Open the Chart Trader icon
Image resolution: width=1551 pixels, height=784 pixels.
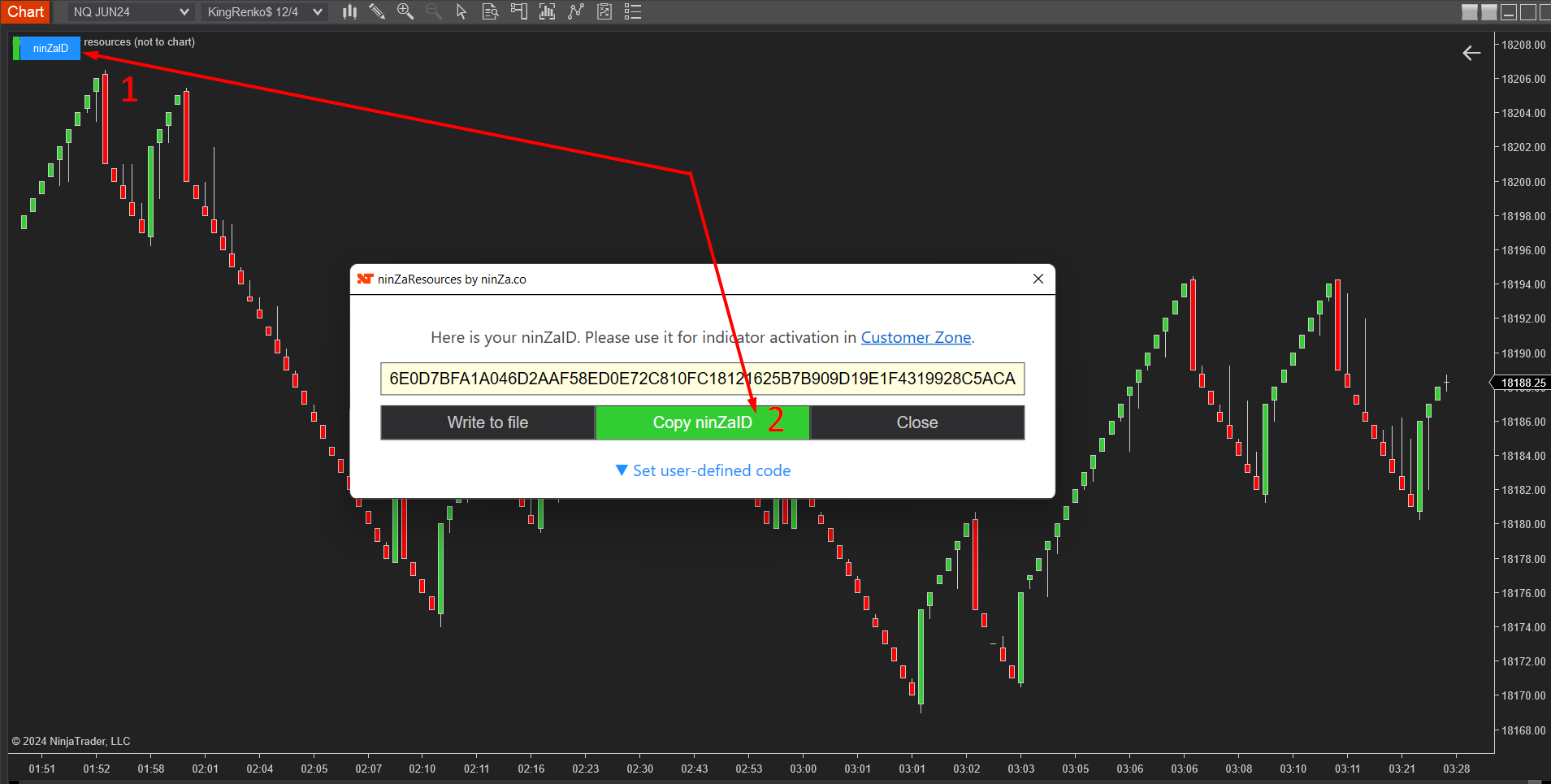pos(518,11)
